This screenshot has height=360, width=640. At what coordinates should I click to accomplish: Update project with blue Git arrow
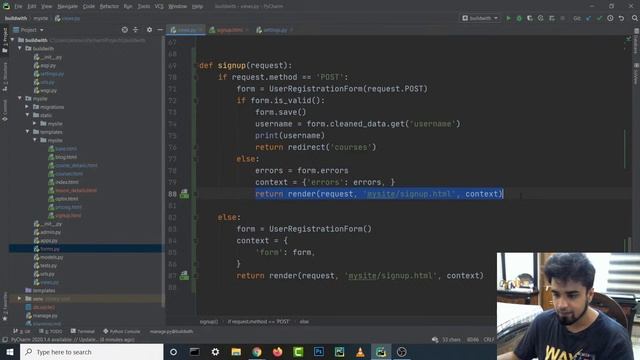point(588,18)
